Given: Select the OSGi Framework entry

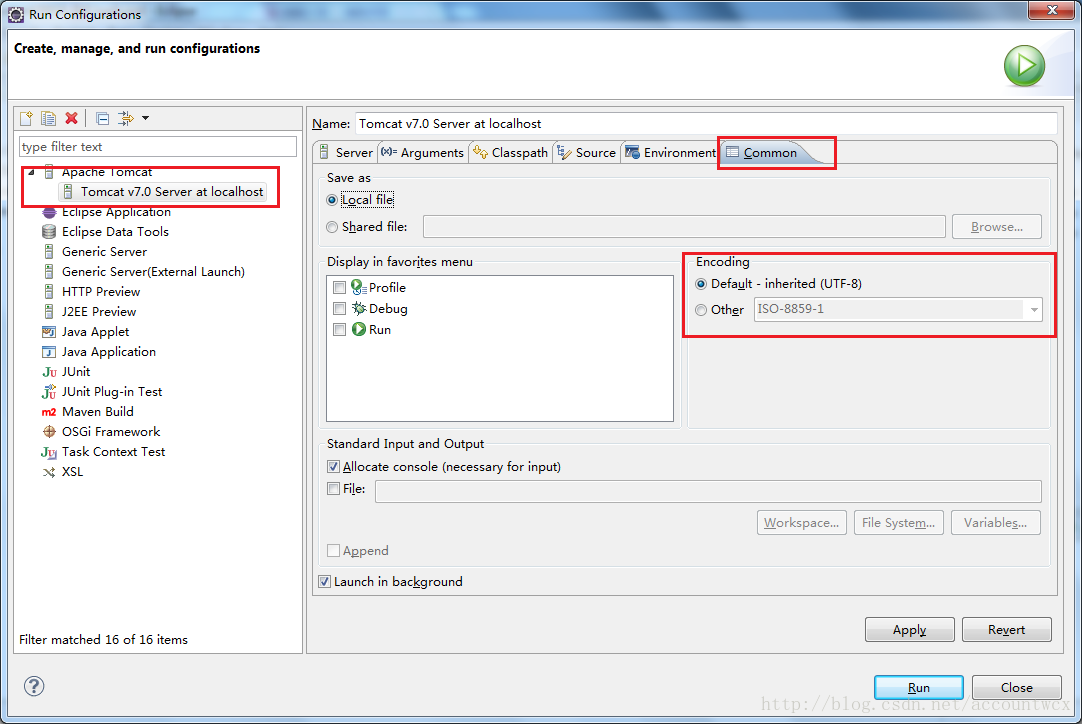Looking at the screenshot, I should [x=111, y=432].
